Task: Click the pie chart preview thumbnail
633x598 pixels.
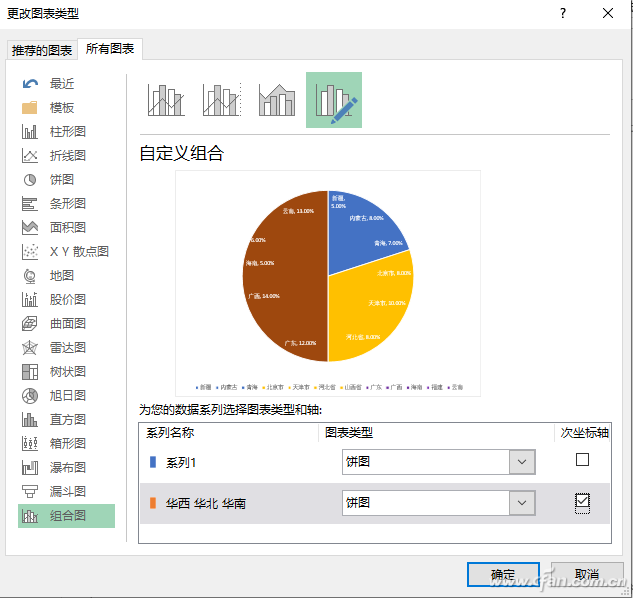Action: 328,283
